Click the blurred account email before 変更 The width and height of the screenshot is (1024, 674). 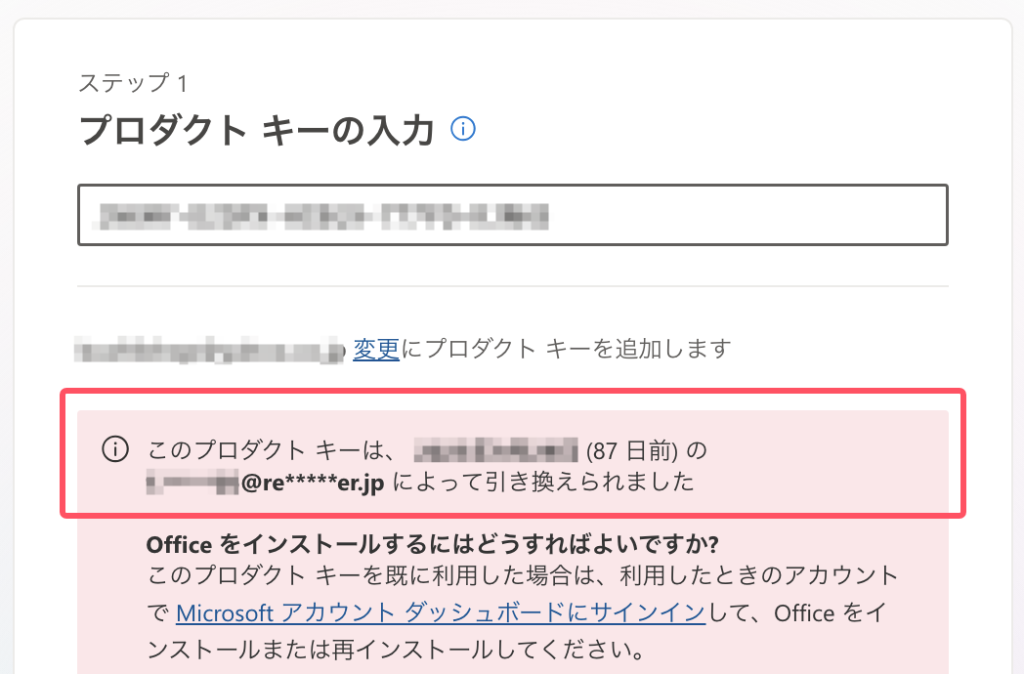coord(210,350)
